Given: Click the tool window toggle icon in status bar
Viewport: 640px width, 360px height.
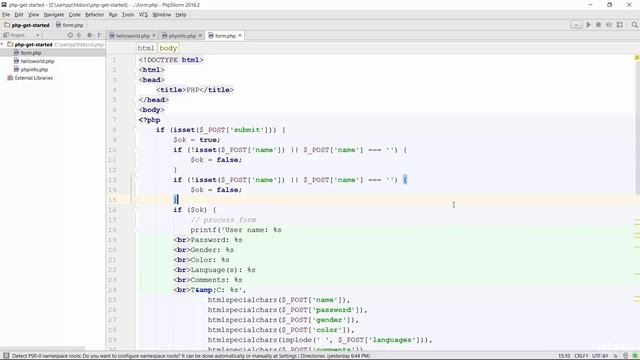Looking at the screenshot, I should tap(6, 356).
